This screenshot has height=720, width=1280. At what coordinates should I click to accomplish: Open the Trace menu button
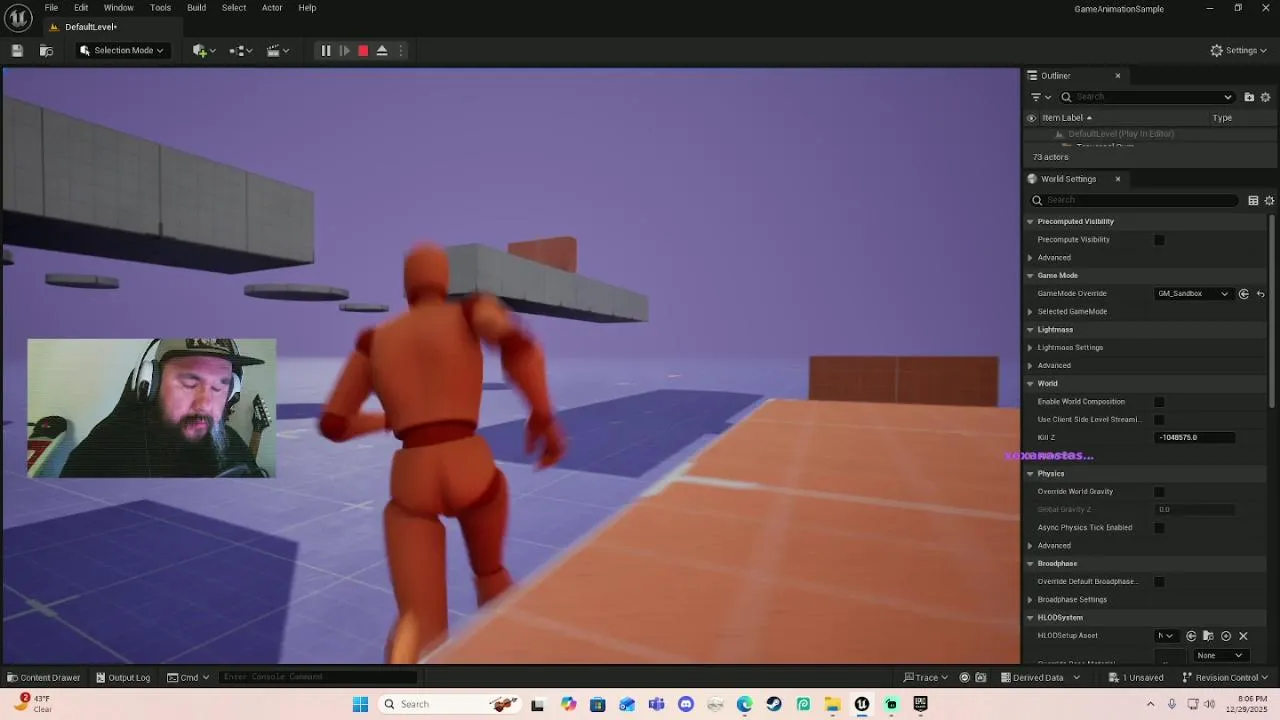click(926, 677)
